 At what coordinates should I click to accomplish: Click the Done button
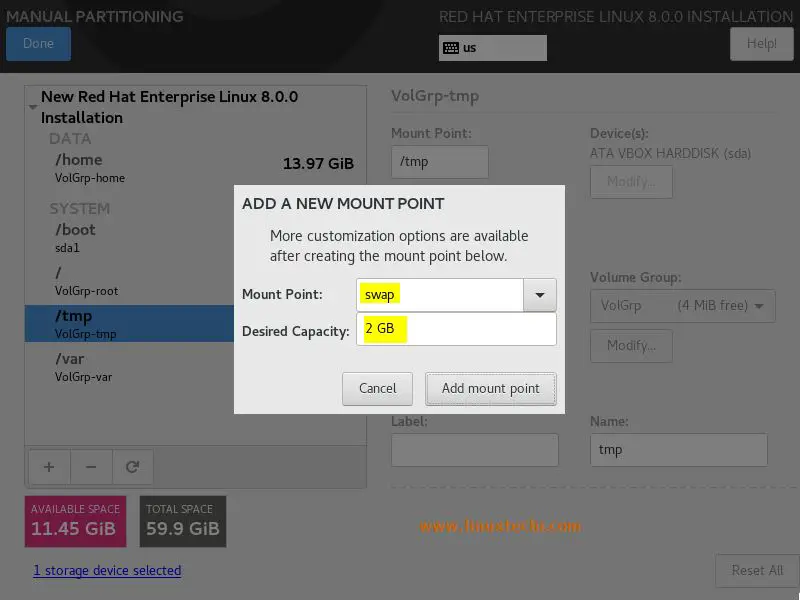[x=38, y=43]
